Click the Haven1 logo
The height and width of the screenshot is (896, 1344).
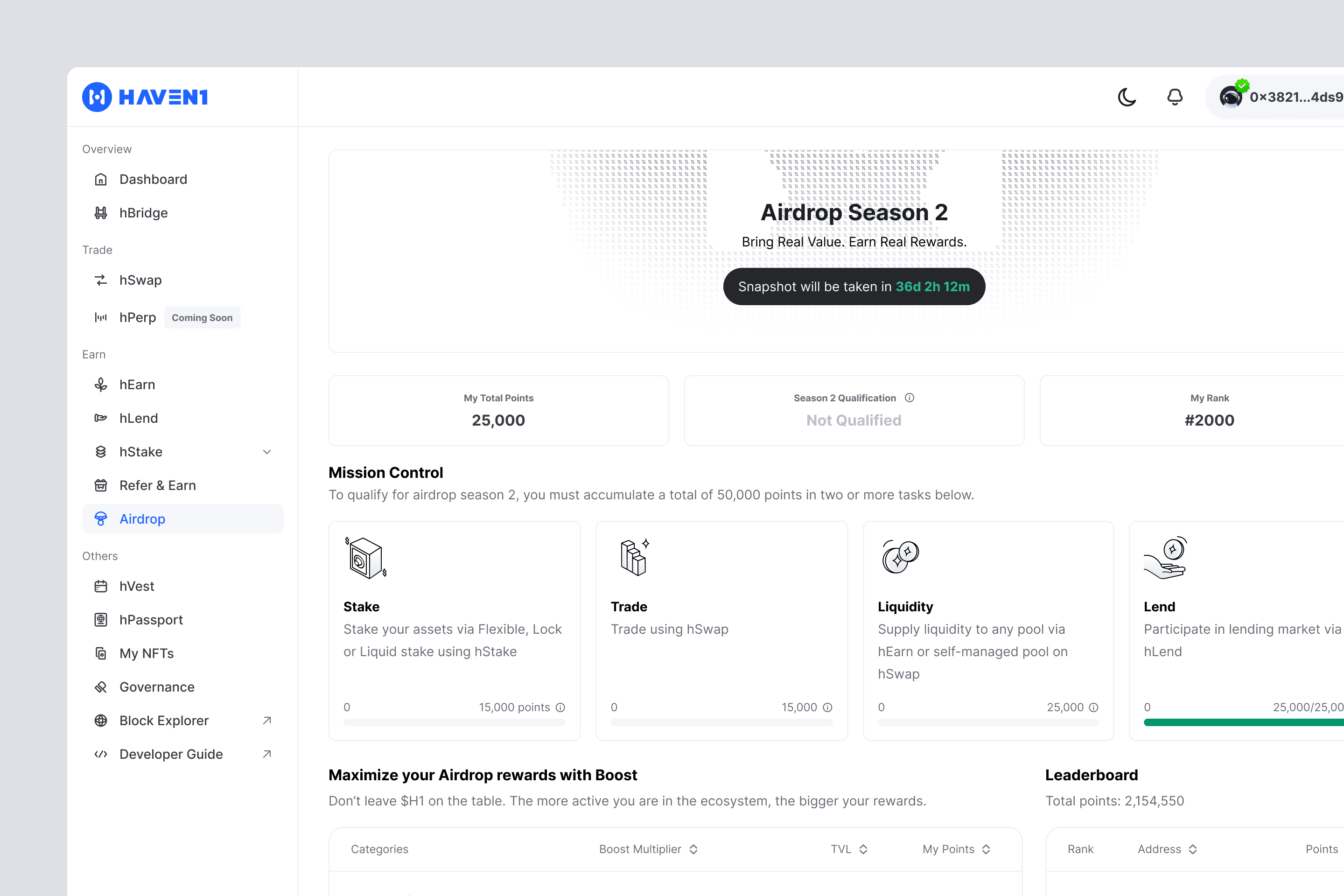pyautogui.click(x=145, y=97)
